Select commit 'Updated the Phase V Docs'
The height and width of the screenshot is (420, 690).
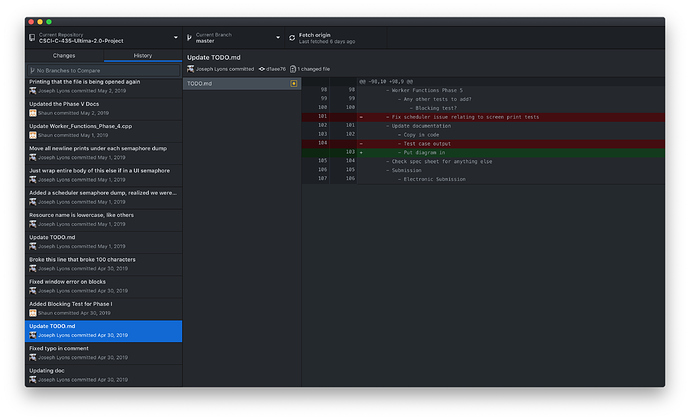point(104,109)
